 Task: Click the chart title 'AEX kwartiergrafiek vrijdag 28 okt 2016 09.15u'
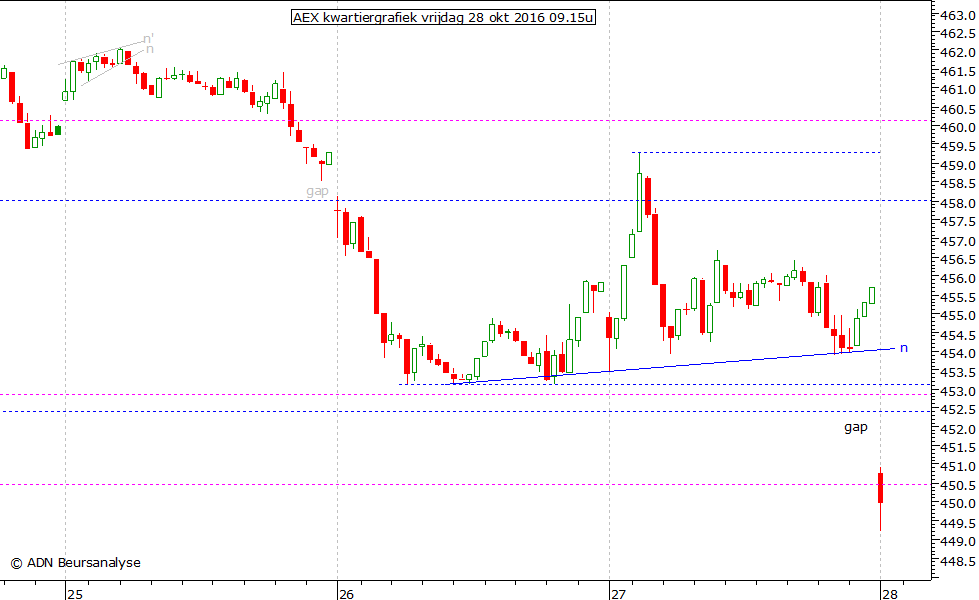[x=443, y=17]
